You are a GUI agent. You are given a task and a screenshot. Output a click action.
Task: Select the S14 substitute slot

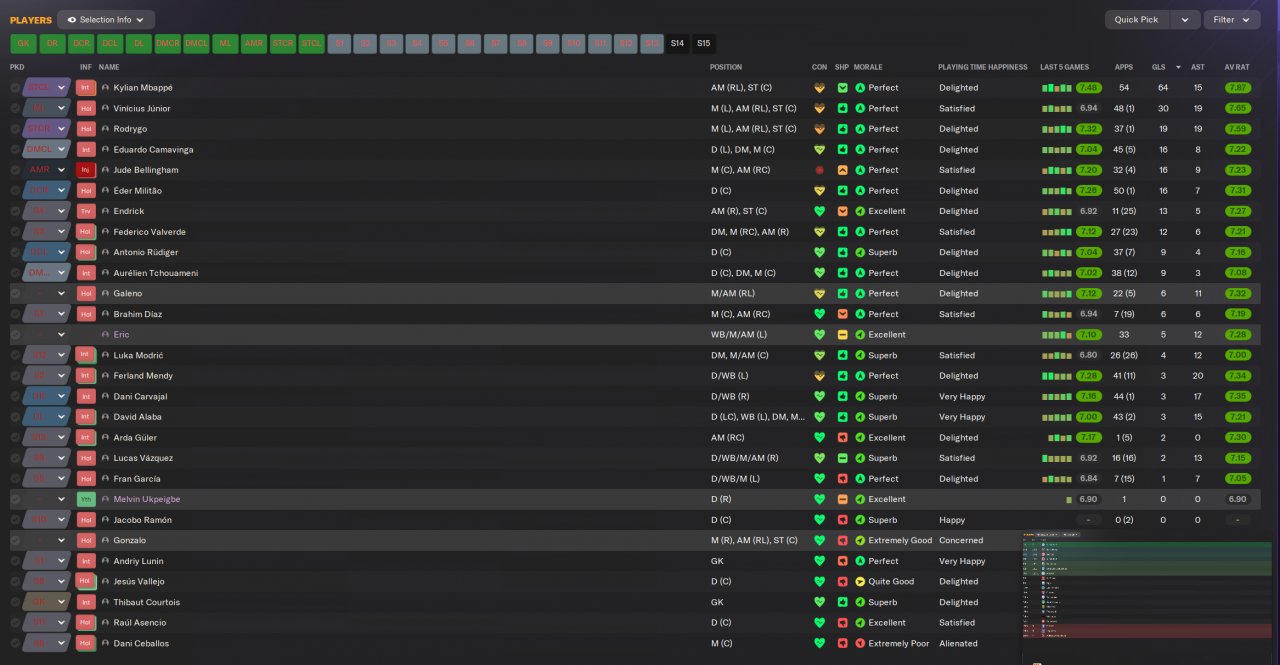pyautogui.click(x=677, y=44)
